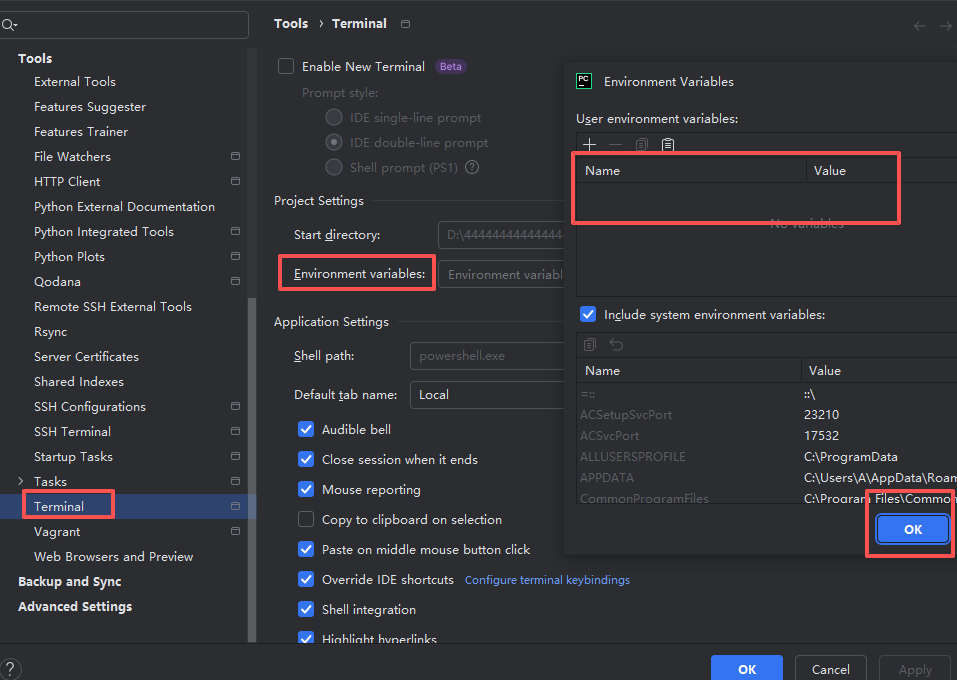The image size is (957, 680).
Task: Uncheck Include system environment variables
Action: (588, 314)
